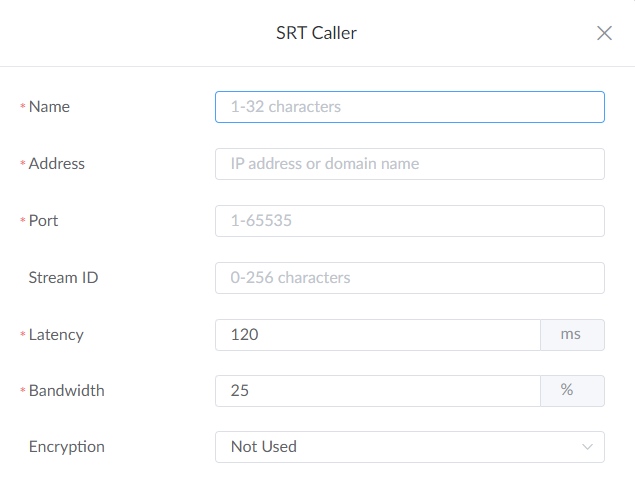Open the Encryption dropdown showing Not Used
635x487 pixels.
[x=400, y=447]
